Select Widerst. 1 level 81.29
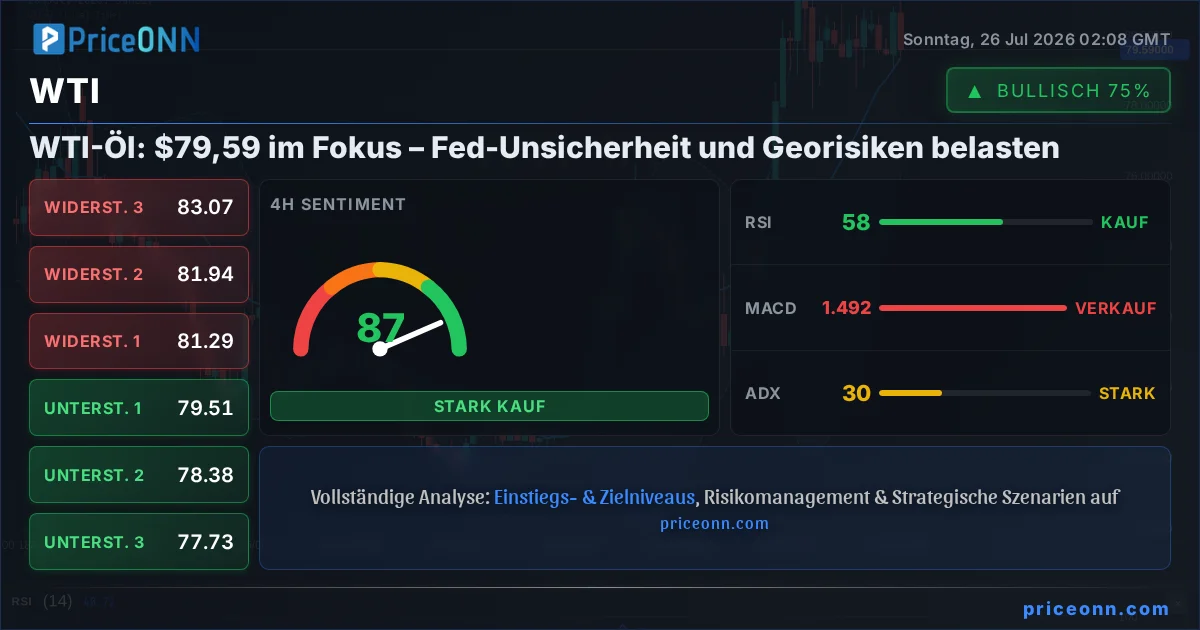 139,341
